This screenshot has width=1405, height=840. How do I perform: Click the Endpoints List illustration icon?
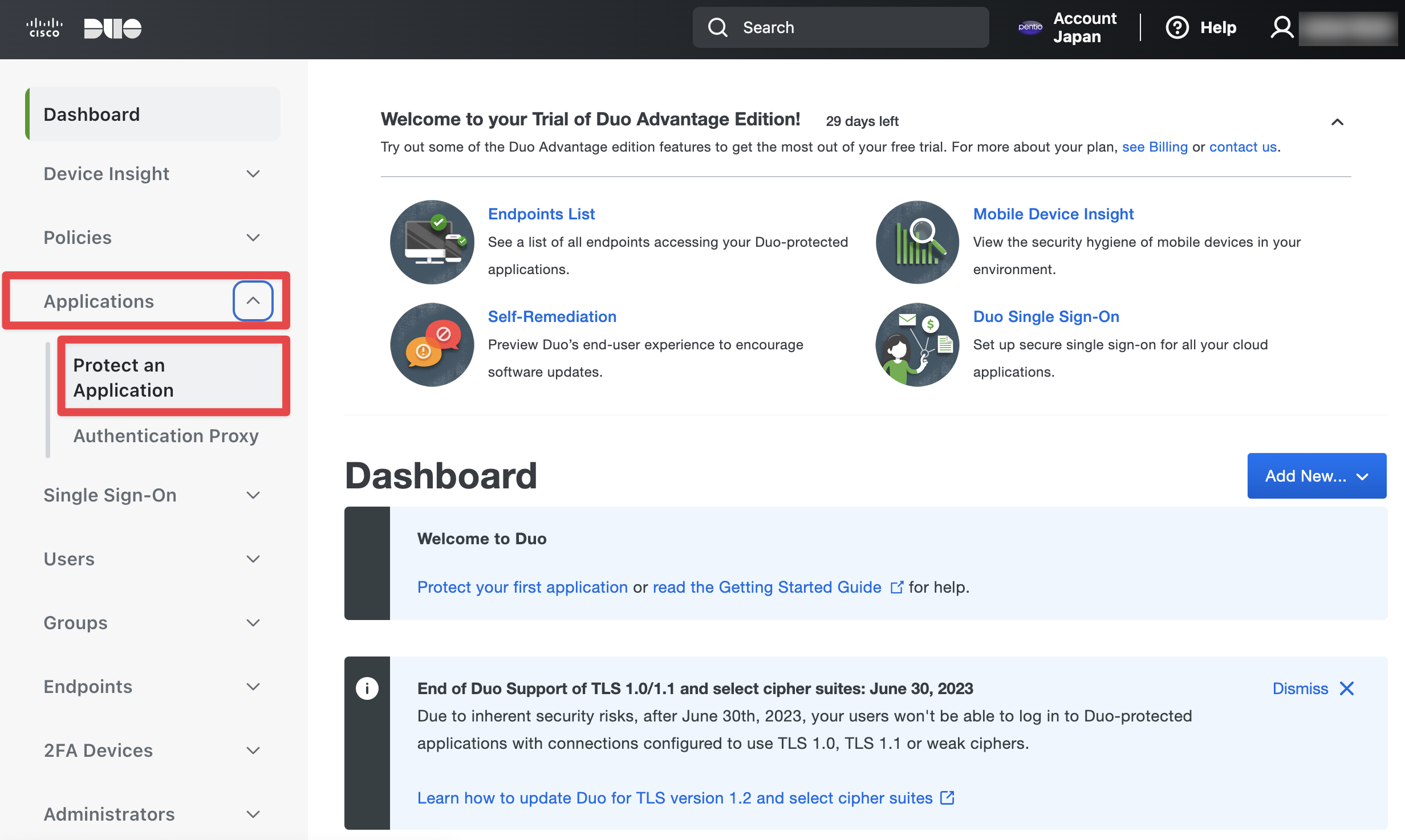pos(432,242)
